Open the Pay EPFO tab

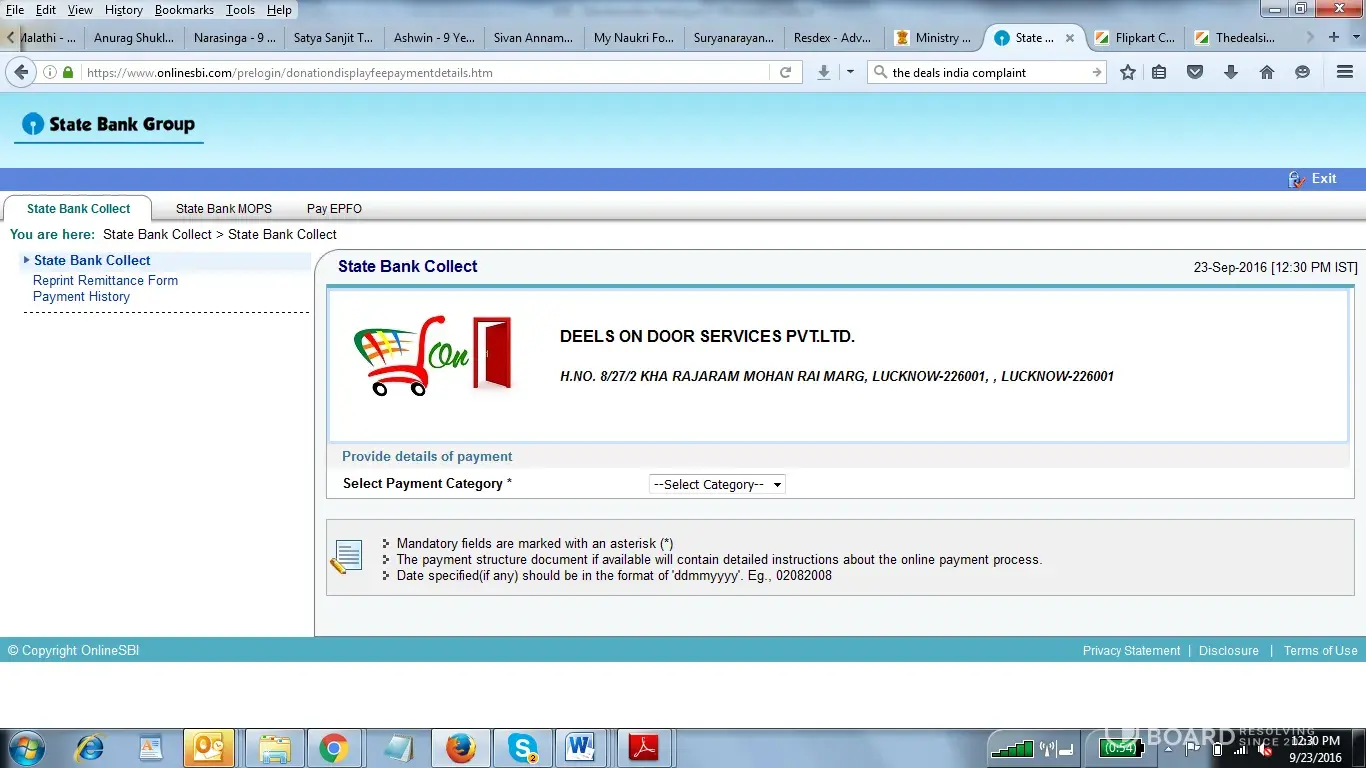click(334, 209)
